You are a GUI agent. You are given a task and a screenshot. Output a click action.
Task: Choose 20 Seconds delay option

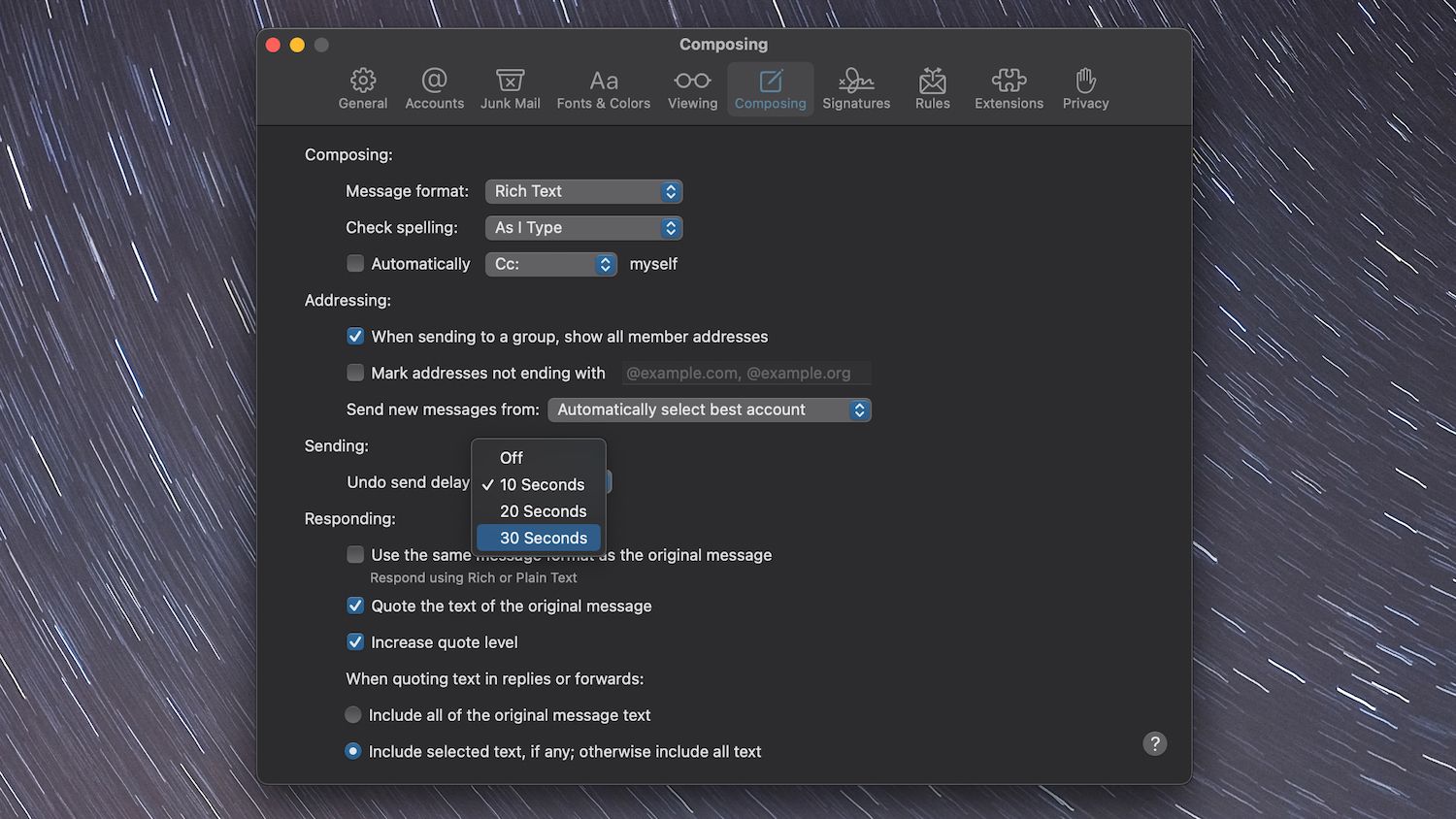point(539,511)
